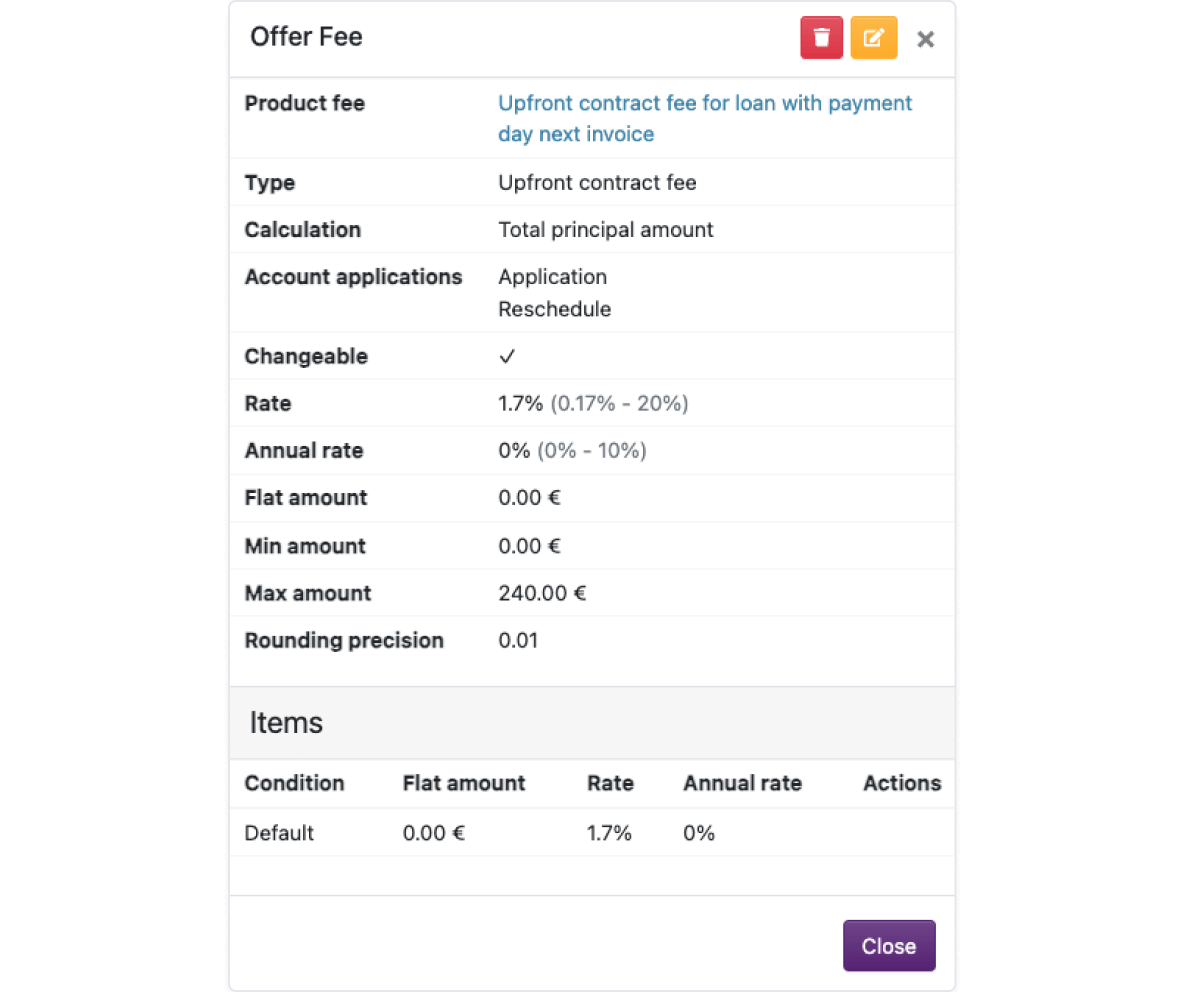The width and height of the screenshot is (1184, 992).
Task: Click the Annual rate column header
Action: click(742, 783)
